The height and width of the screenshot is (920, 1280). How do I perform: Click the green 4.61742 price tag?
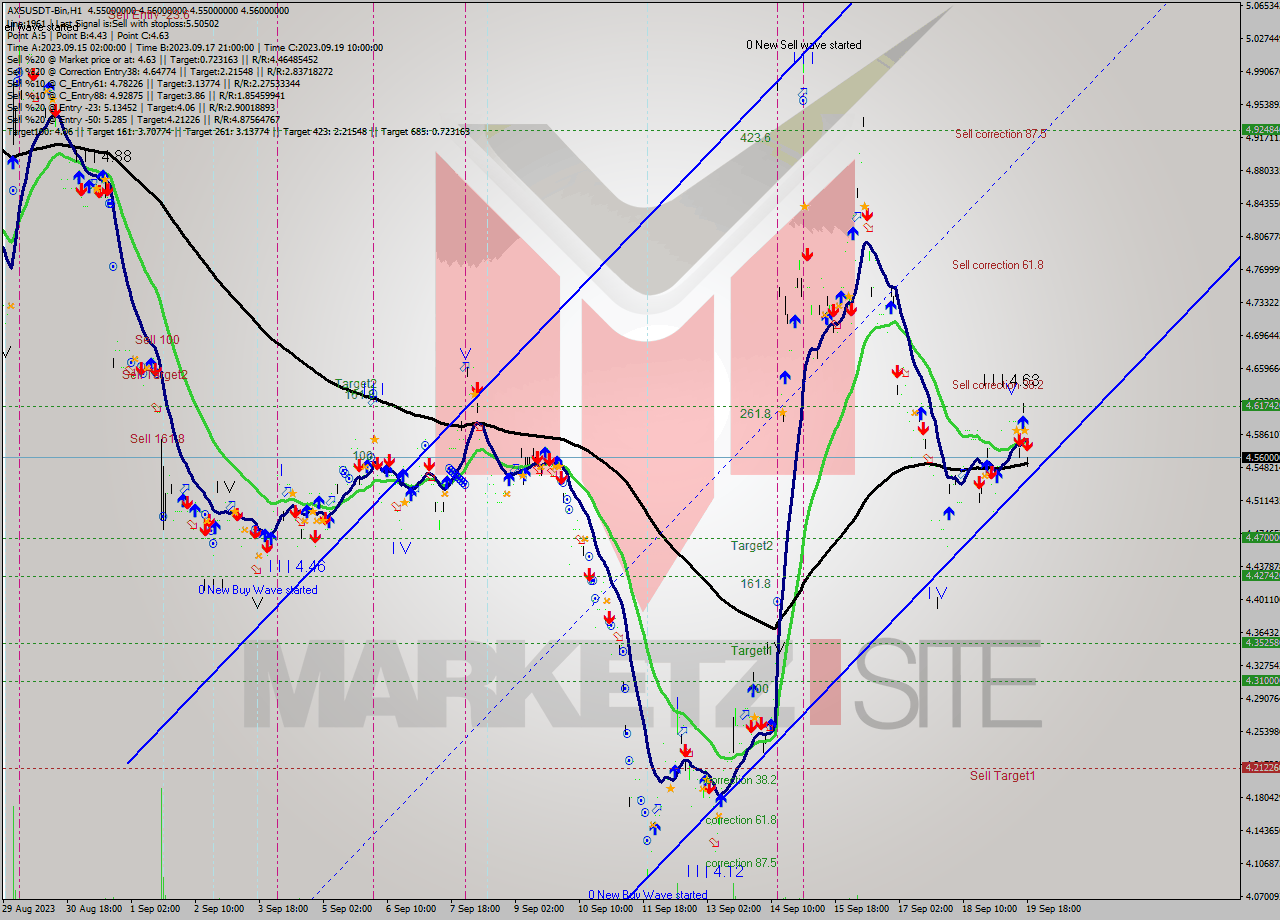tap(1261, 405)
